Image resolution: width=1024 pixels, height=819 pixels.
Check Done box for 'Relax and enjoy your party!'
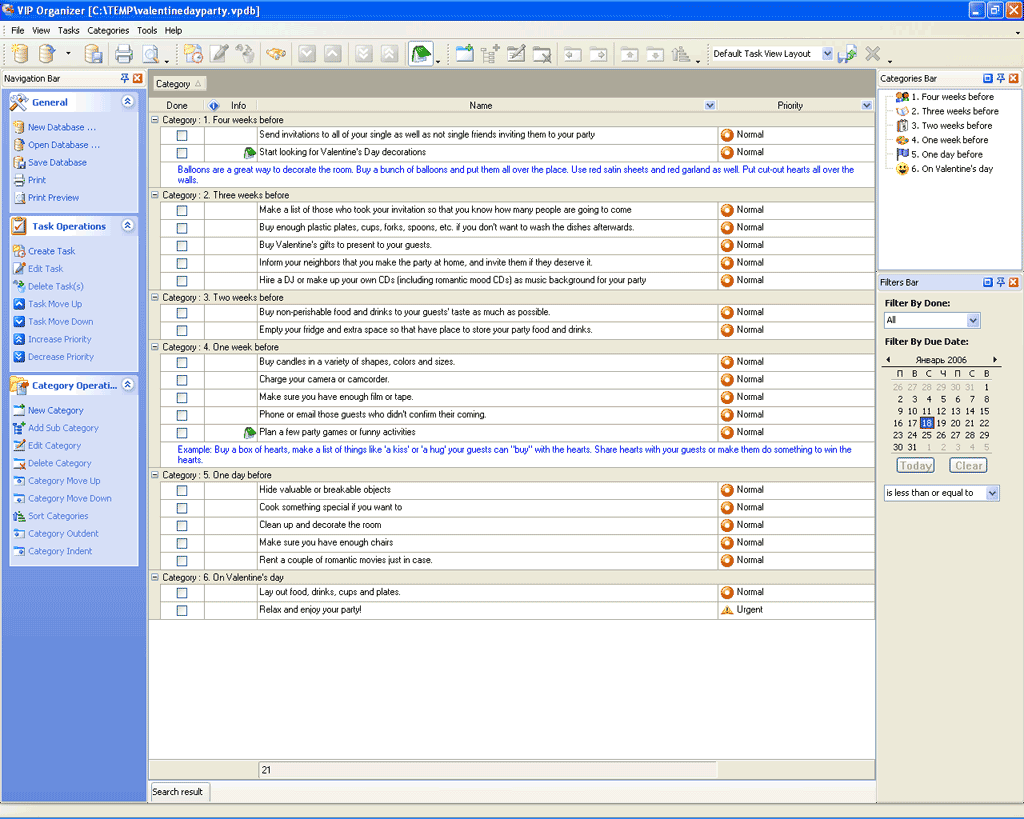pos(182,610)
